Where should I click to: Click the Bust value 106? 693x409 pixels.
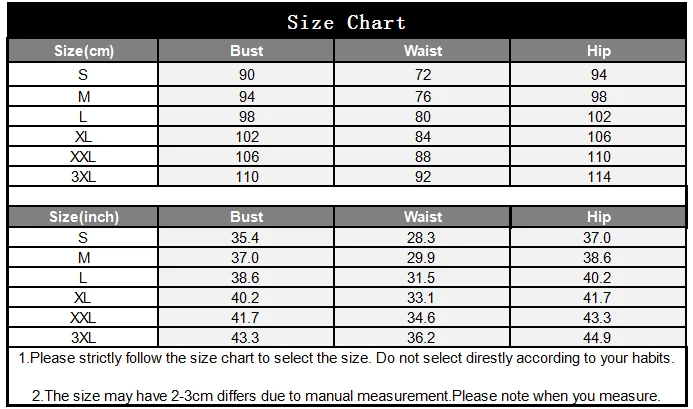click(x=247, y=157)
